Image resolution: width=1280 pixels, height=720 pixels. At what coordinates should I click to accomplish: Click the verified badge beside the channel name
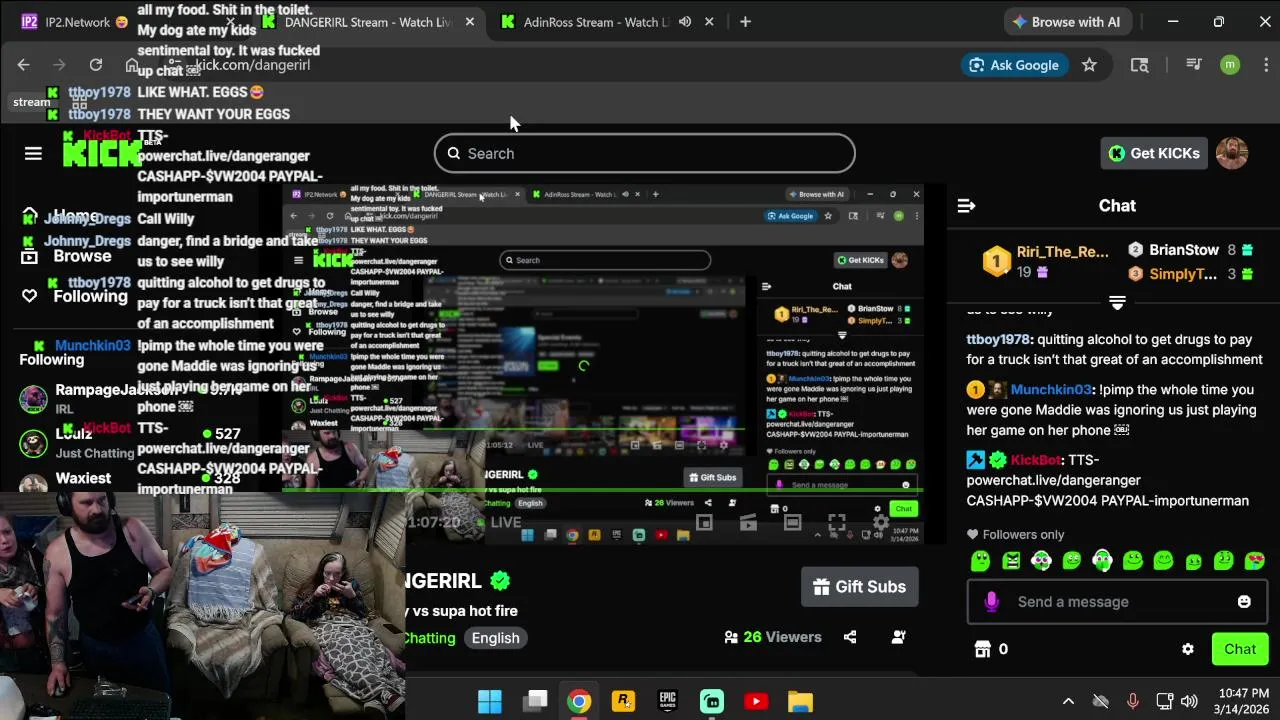(500, 581)
